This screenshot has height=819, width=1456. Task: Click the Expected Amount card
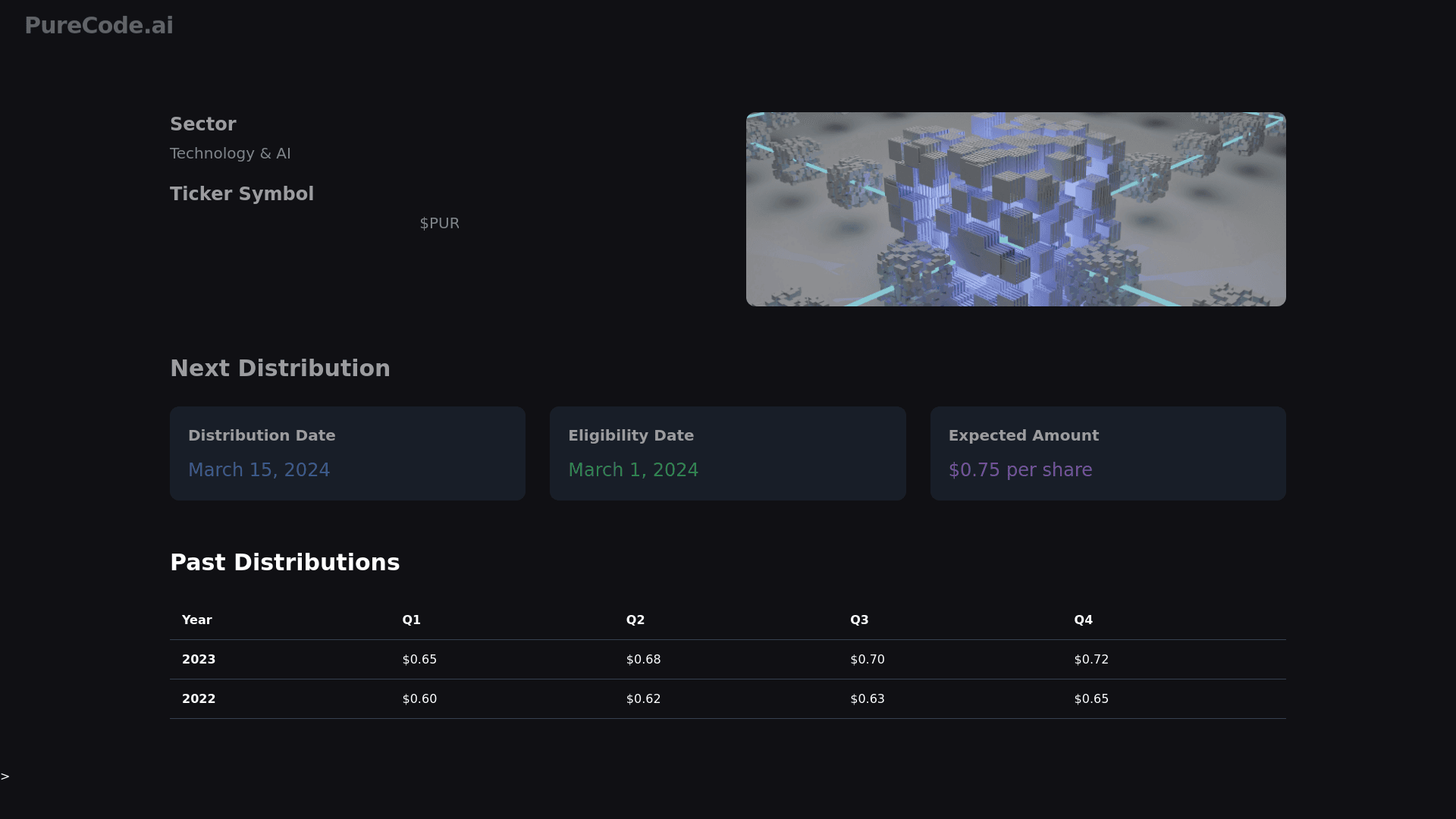1107,453
